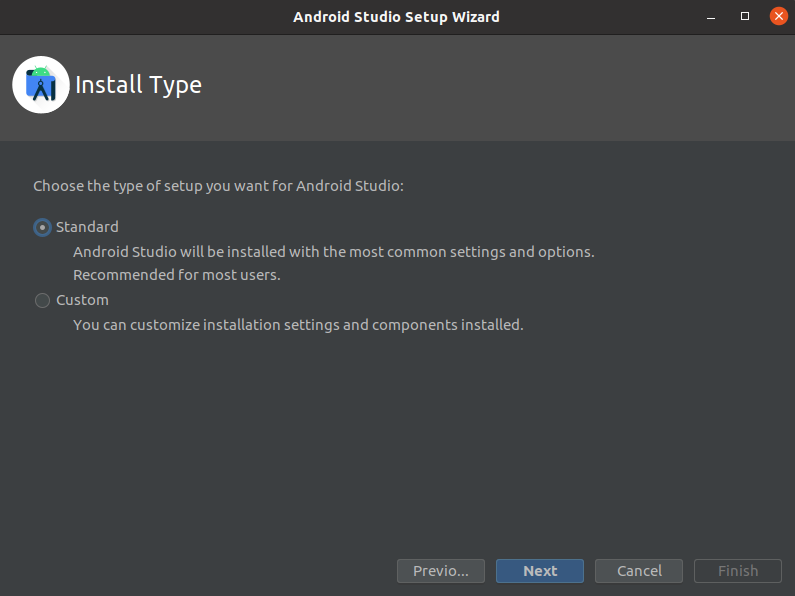The image size is (795, 596).
Task: Go back with the Previo... button
Action: pyautogui.click(x=441, y=571)
